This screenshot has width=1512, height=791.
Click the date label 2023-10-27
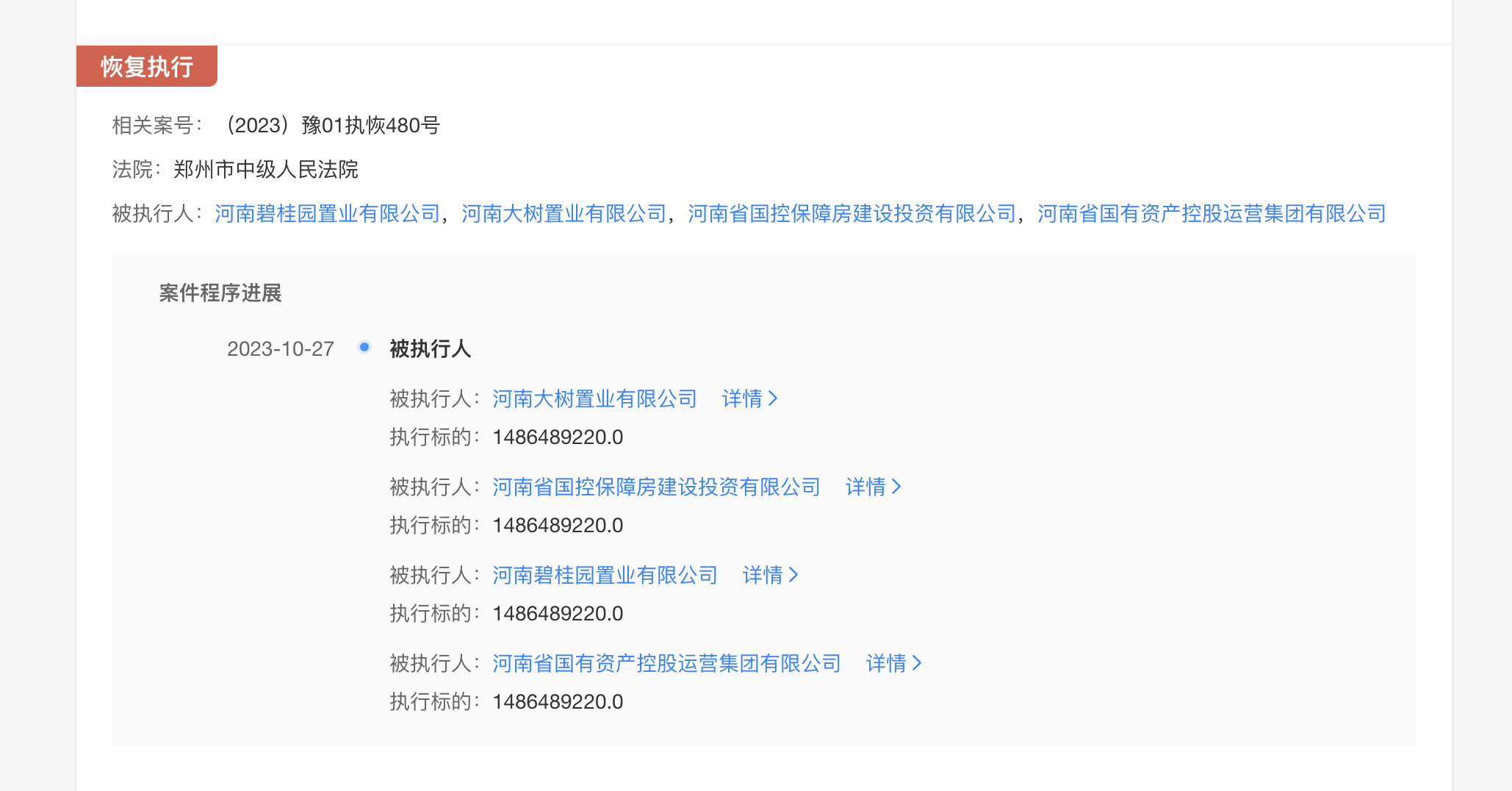(280, 348)
